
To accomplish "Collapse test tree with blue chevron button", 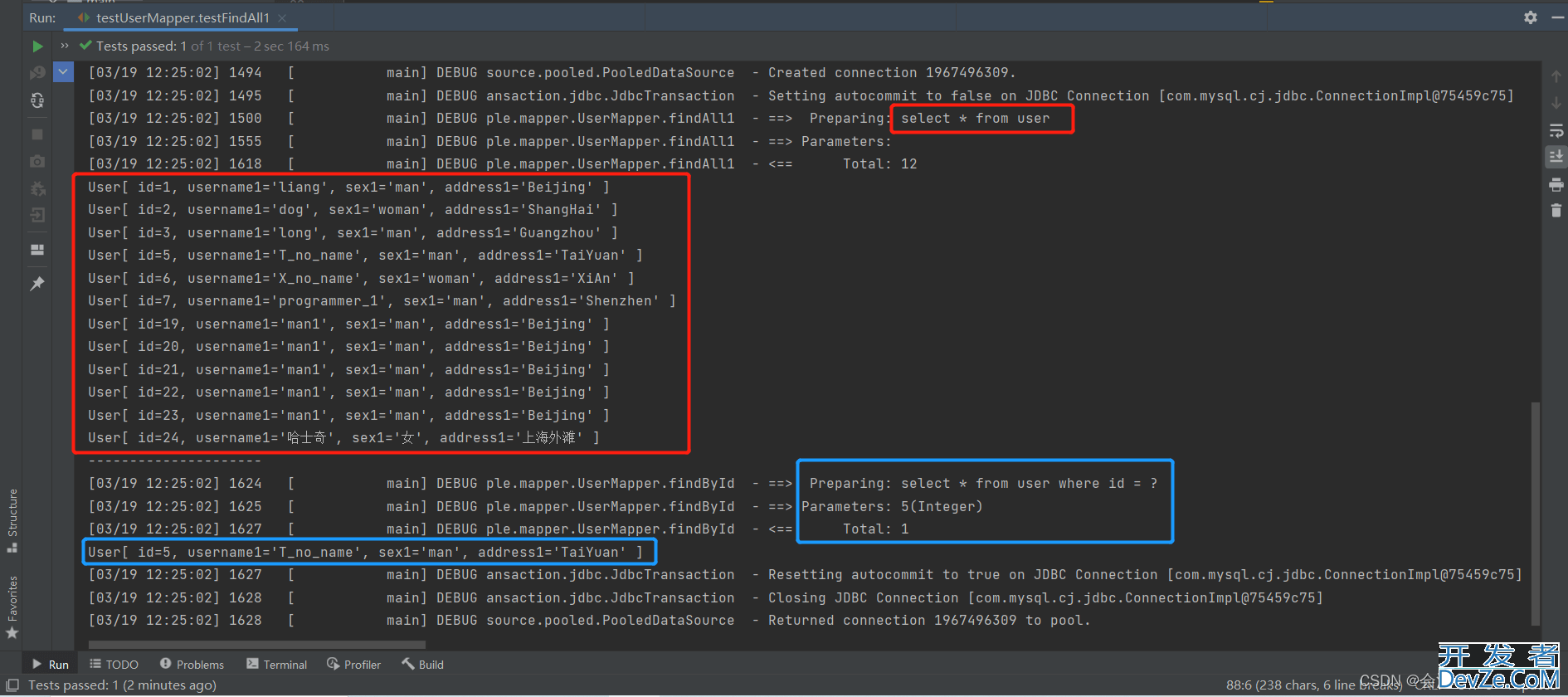I will click(x=63, y=72).
